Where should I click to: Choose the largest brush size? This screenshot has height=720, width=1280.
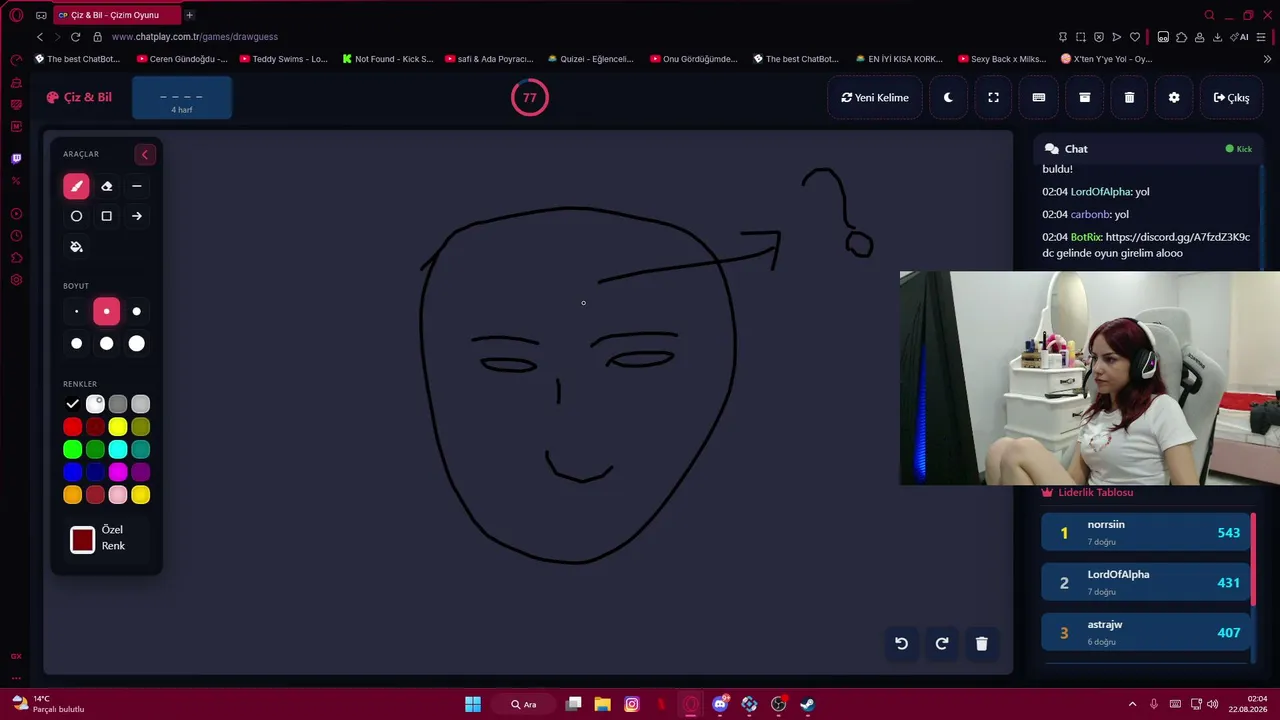click(137, 344)
